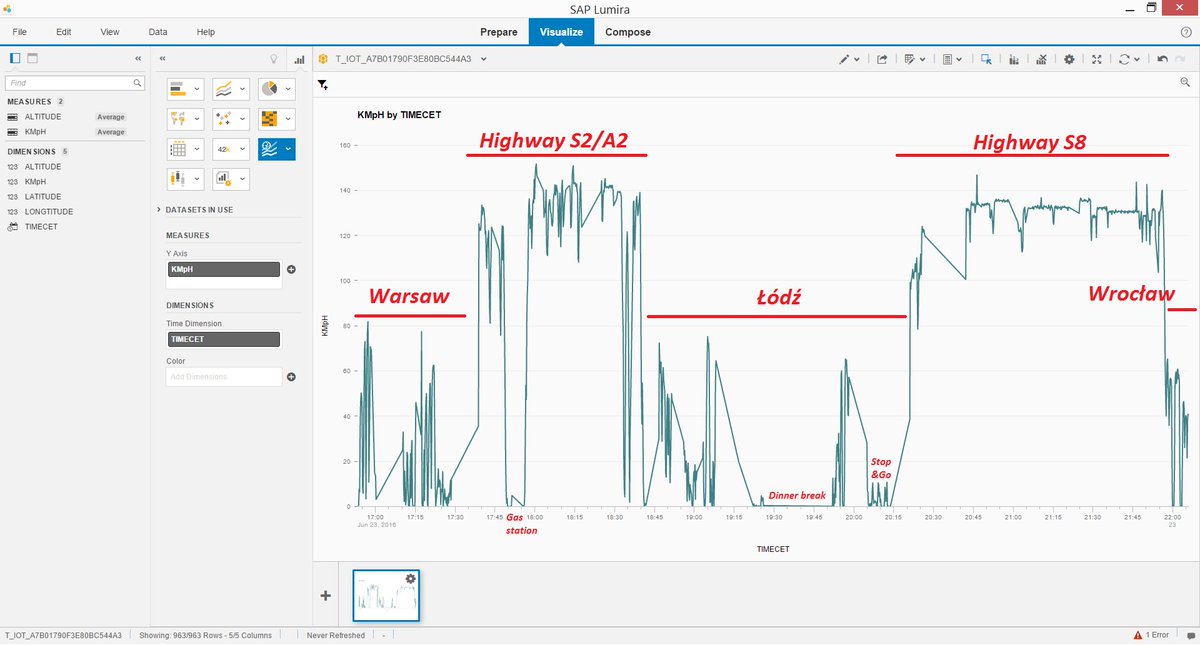Switch data panel to facet view
The image size is (1200, 645).
coord(15,59)
